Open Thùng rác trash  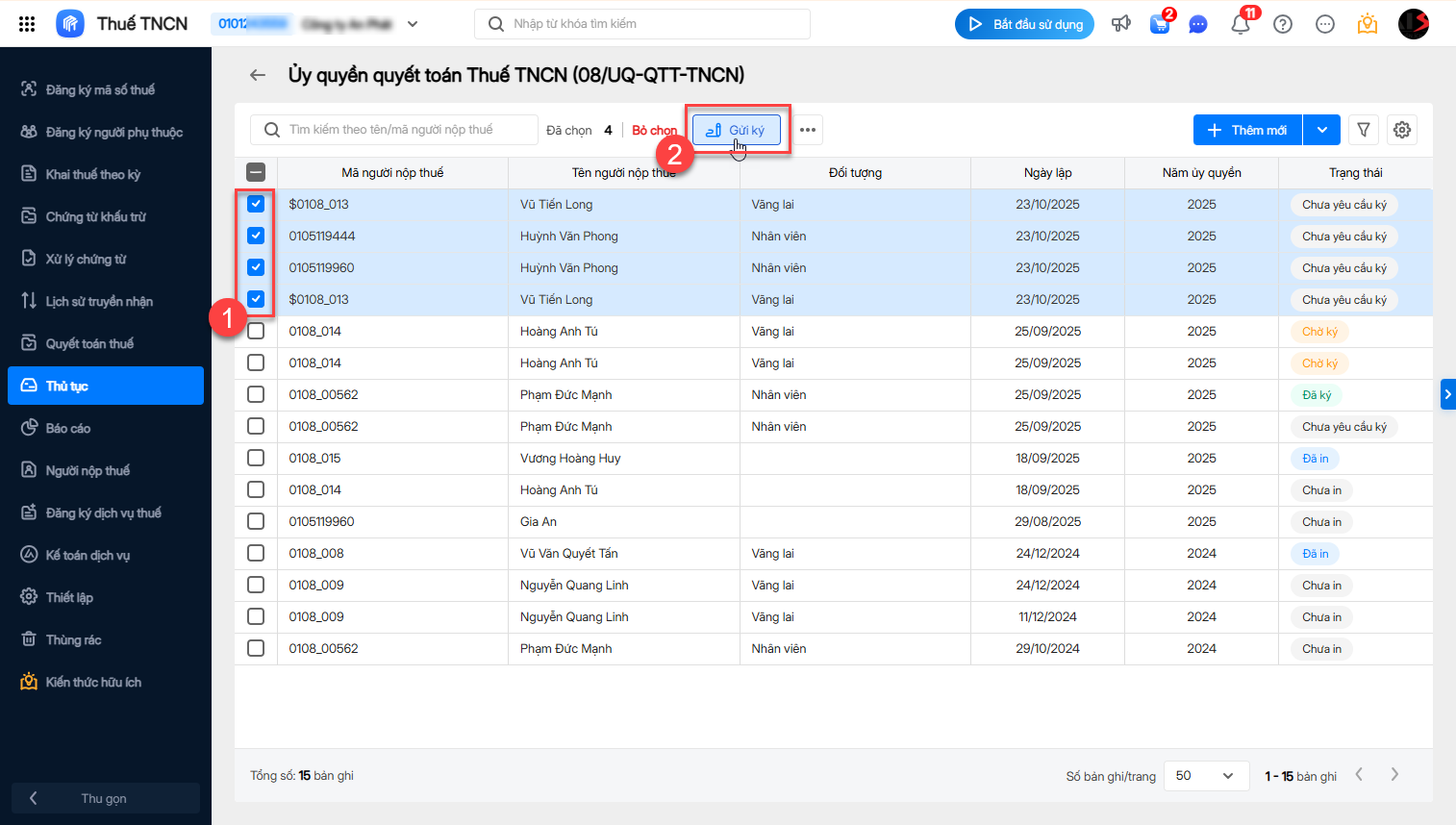[x=106, y=639]
